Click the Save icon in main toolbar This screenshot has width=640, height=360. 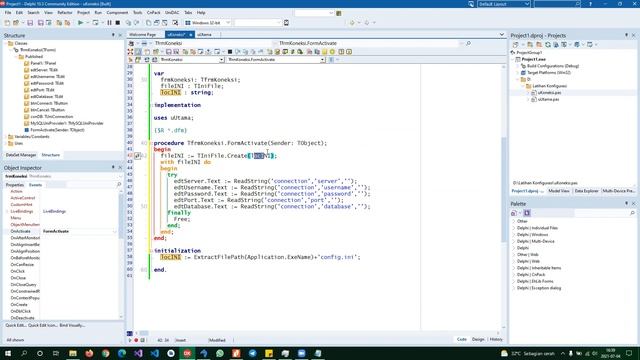coord(30,23)
